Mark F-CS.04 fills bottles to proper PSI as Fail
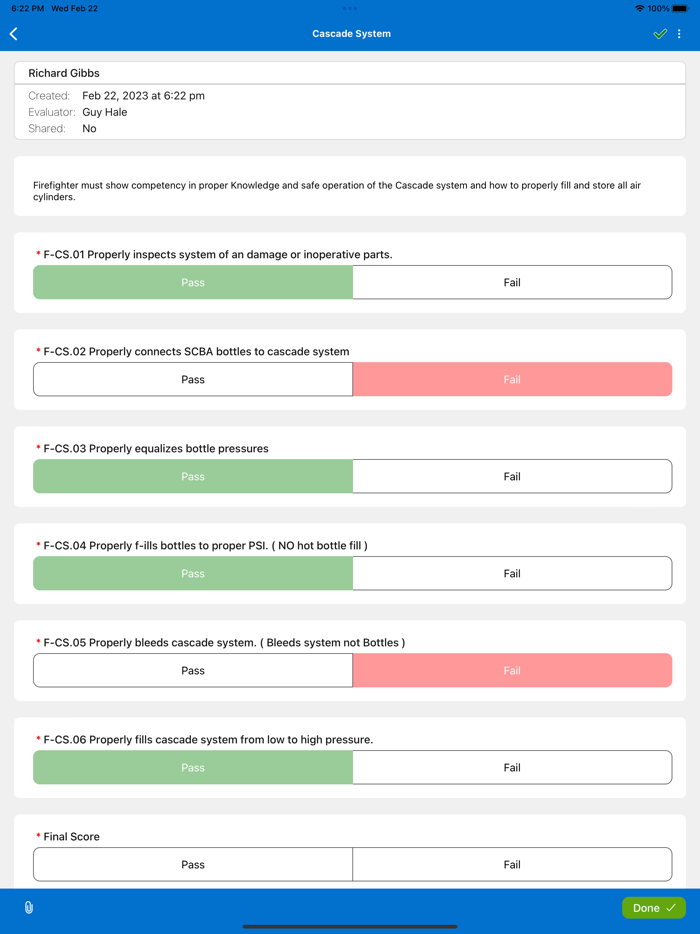 512,573
